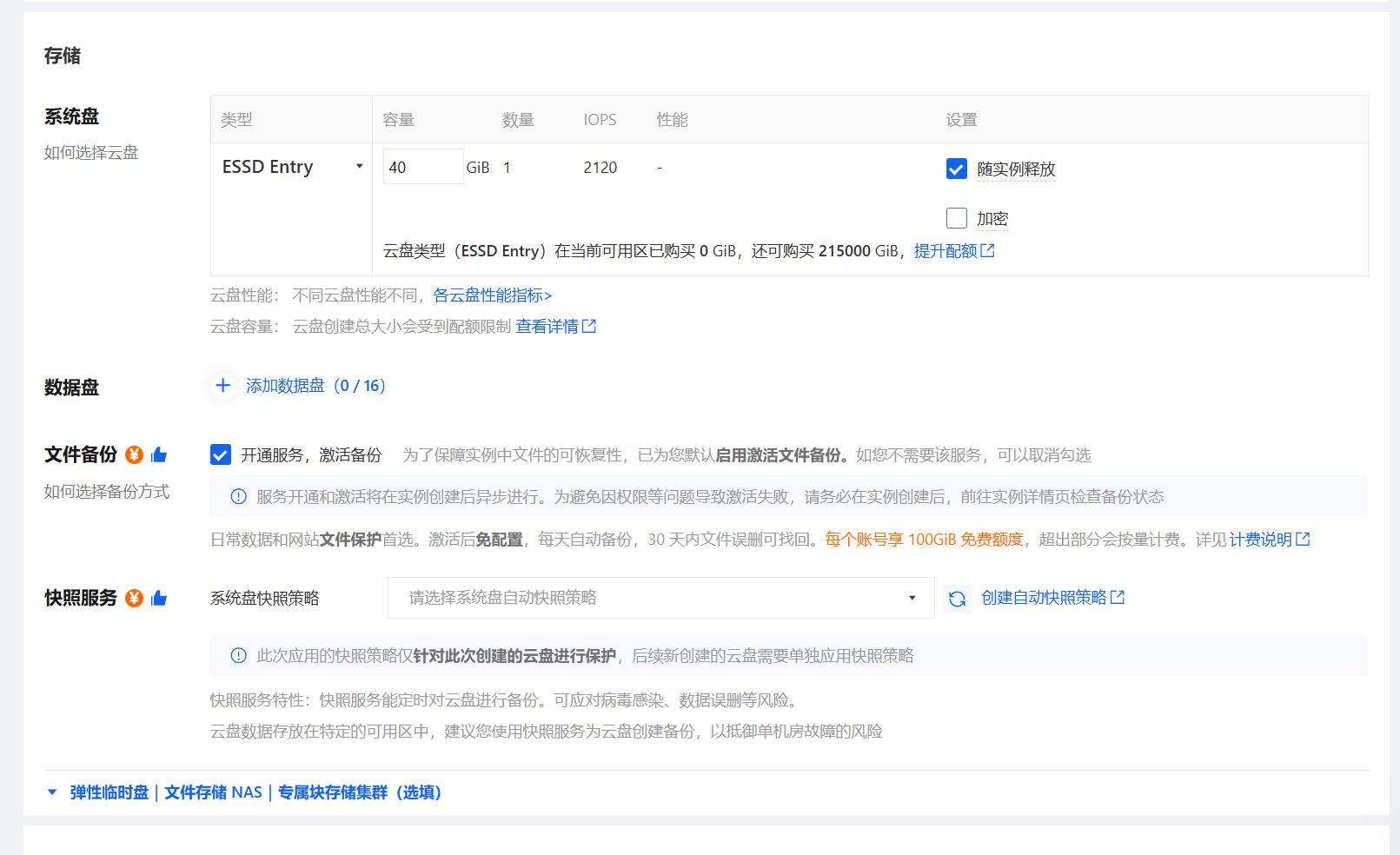Click the 性能 column header

672,120
